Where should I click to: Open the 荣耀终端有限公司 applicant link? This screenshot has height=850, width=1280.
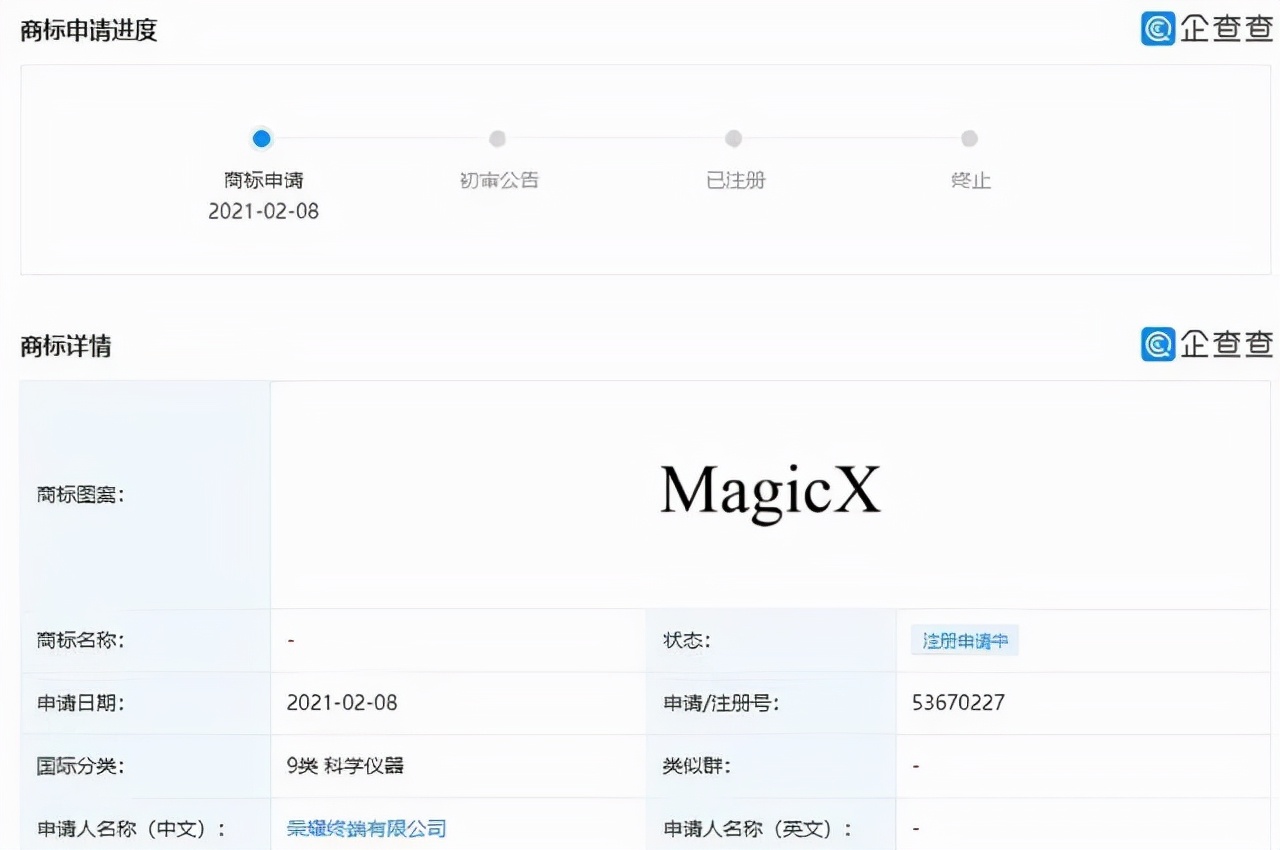pyautogui.click(x=366, y=828)
